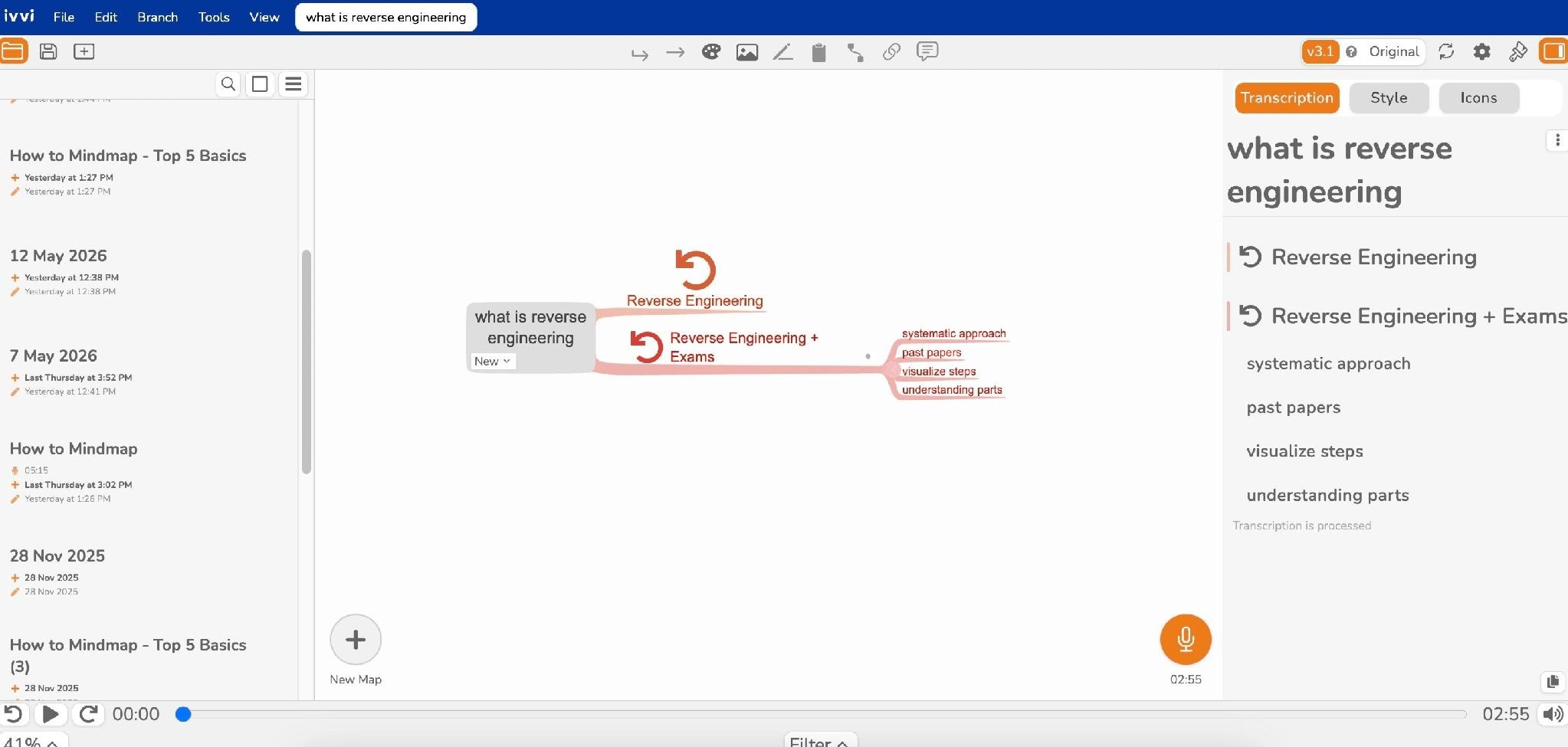Screen dimensions: 1568x747
Task: Switch to the Style tab
Action: click(1389, 98)
